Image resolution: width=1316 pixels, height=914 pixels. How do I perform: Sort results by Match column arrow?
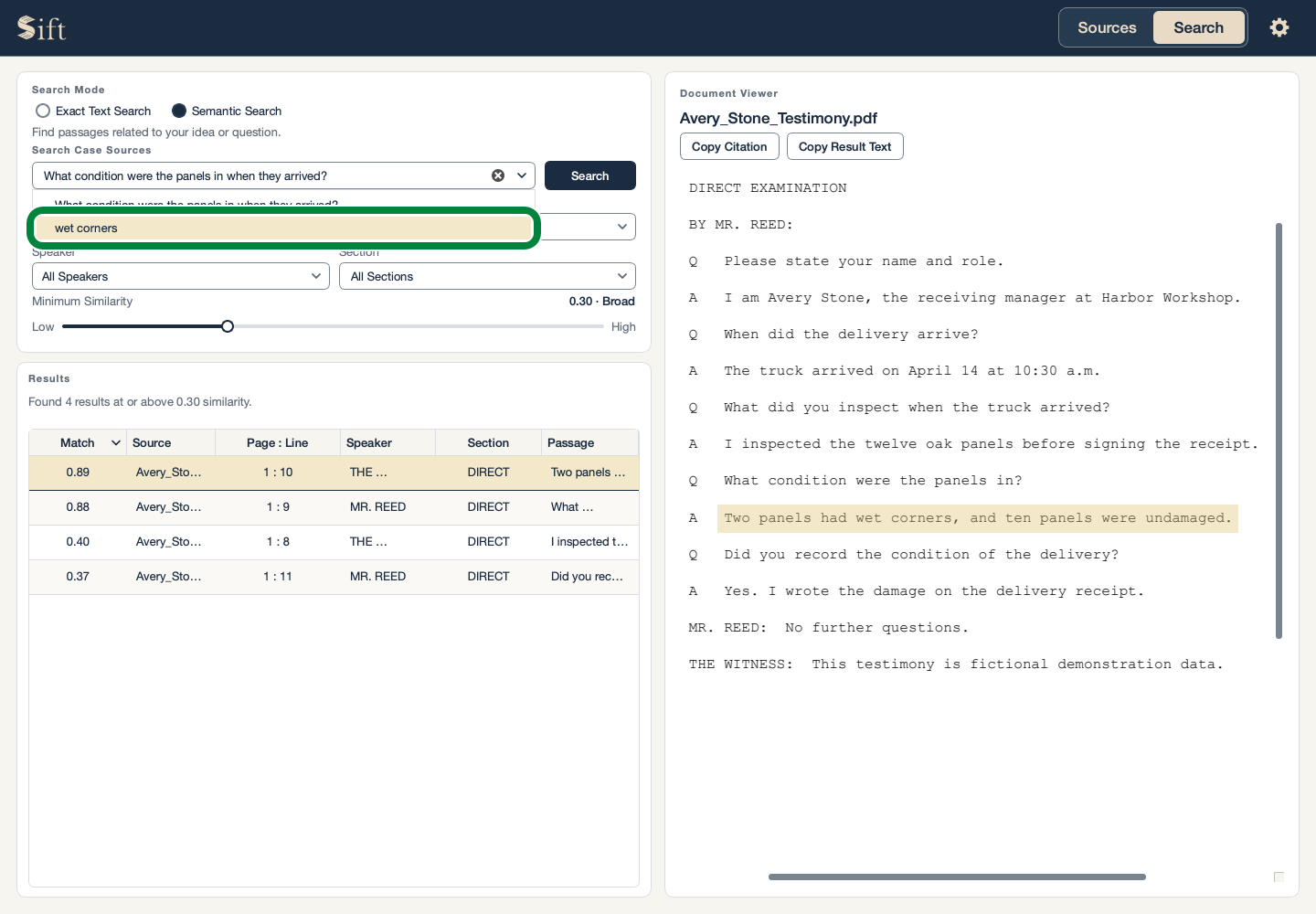(x=116, y=443)
